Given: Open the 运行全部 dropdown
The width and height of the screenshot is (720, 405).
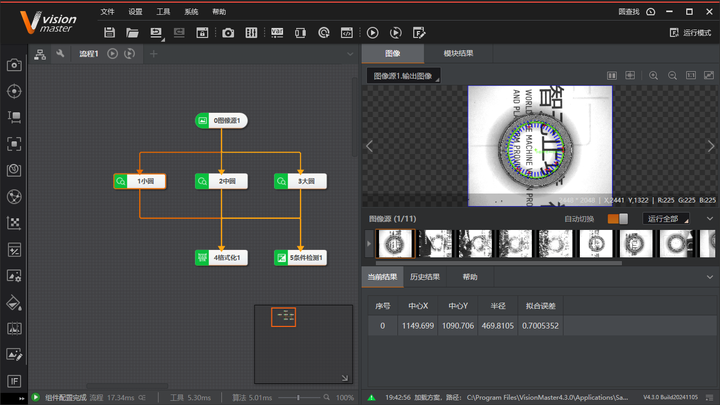Looking at the screenshot, I should pos(666,219).
